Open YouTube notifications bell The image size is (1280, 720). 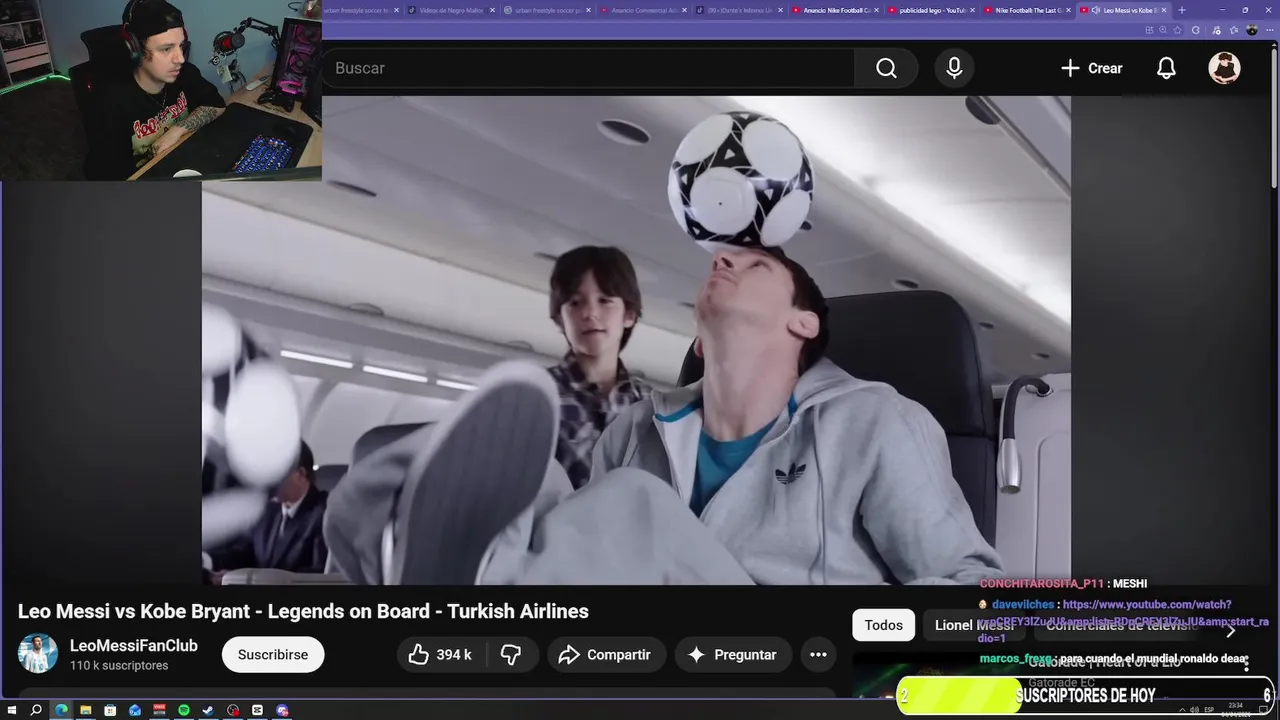pos(1166,68)
